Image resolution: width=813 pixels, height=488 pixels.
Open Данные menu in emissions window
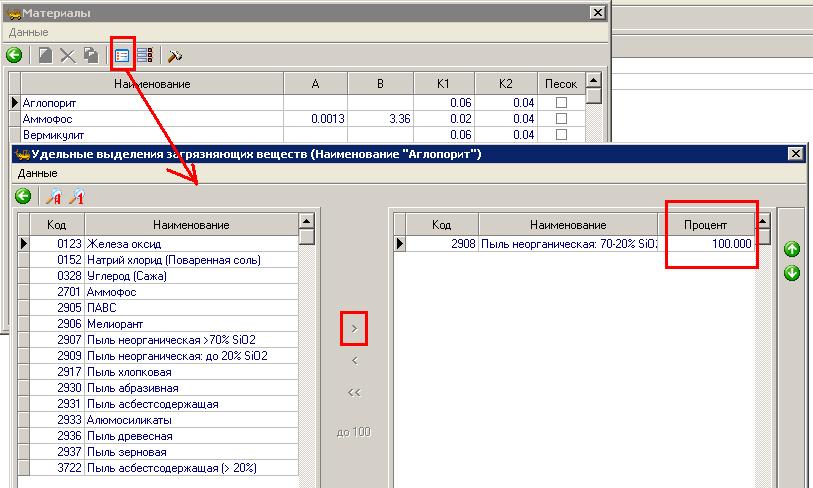click(38, 173)
